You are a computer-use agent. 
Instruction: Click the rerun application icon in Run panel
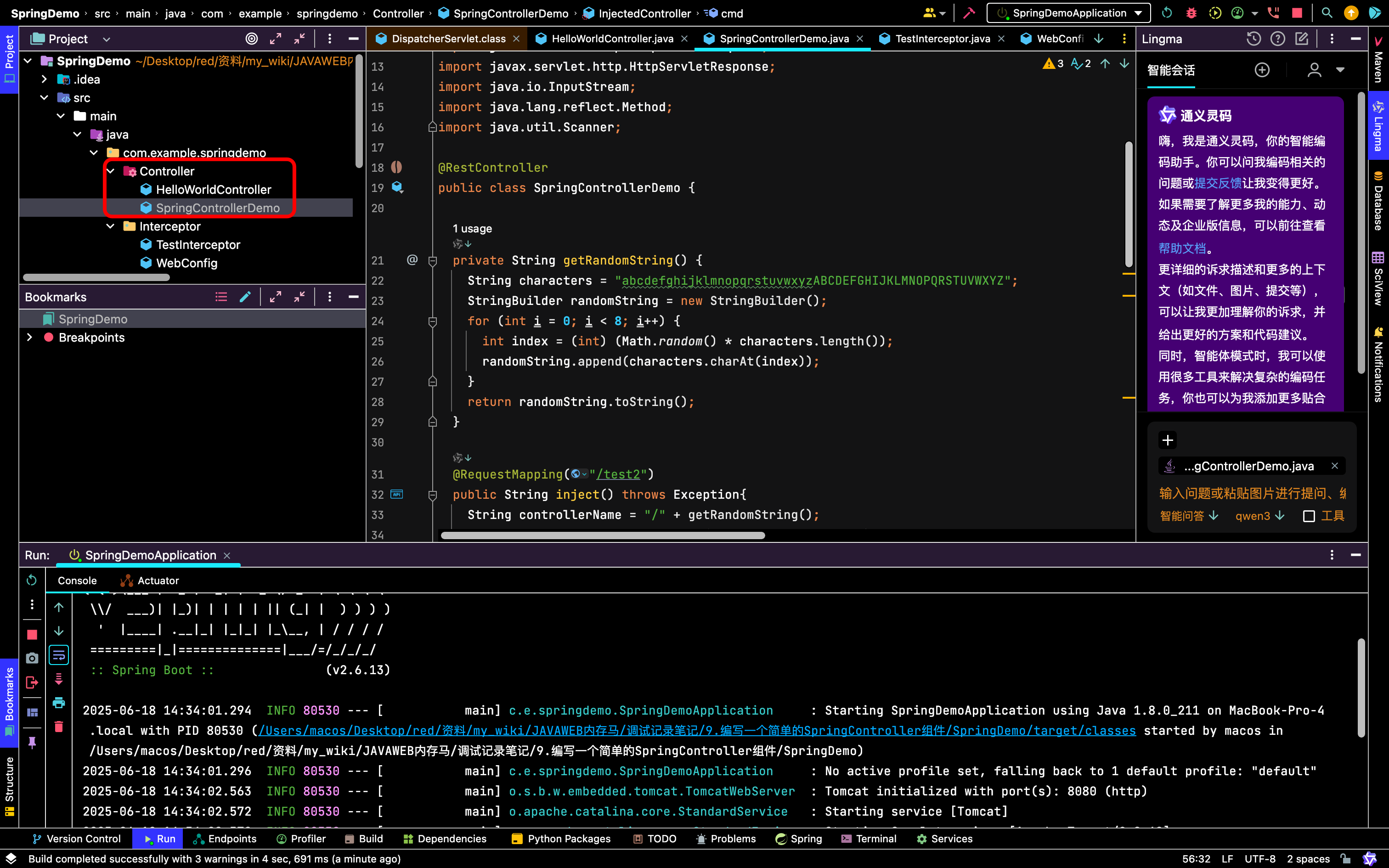coord(32,581)
